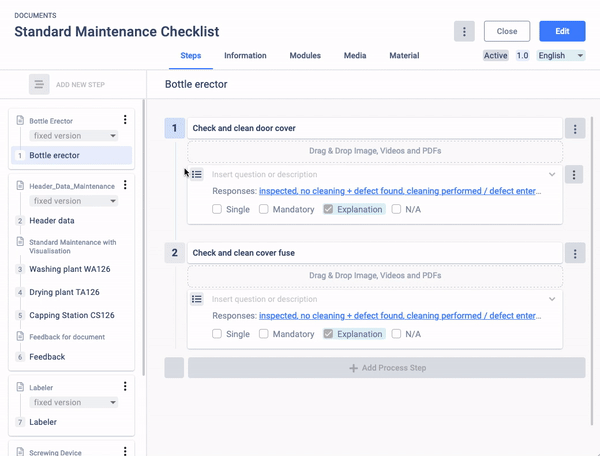600x456 pixels.
Task: Toggle the Mandatory checkbox in step 2
Action: [264, 334]
